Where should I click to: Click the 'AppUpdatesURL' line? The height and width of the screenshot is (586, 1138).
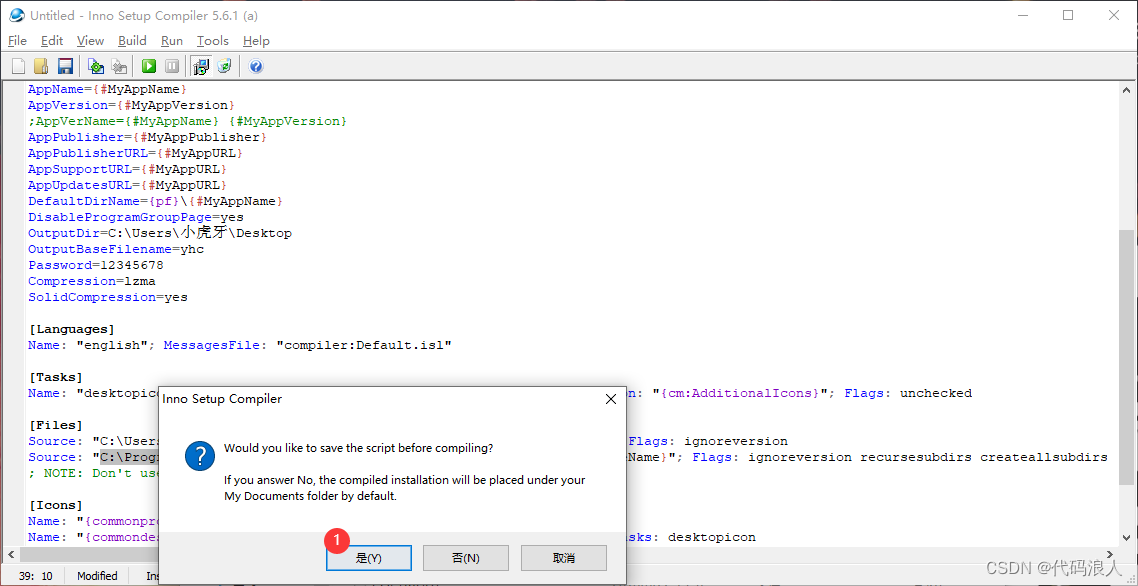tap(127, 185)
